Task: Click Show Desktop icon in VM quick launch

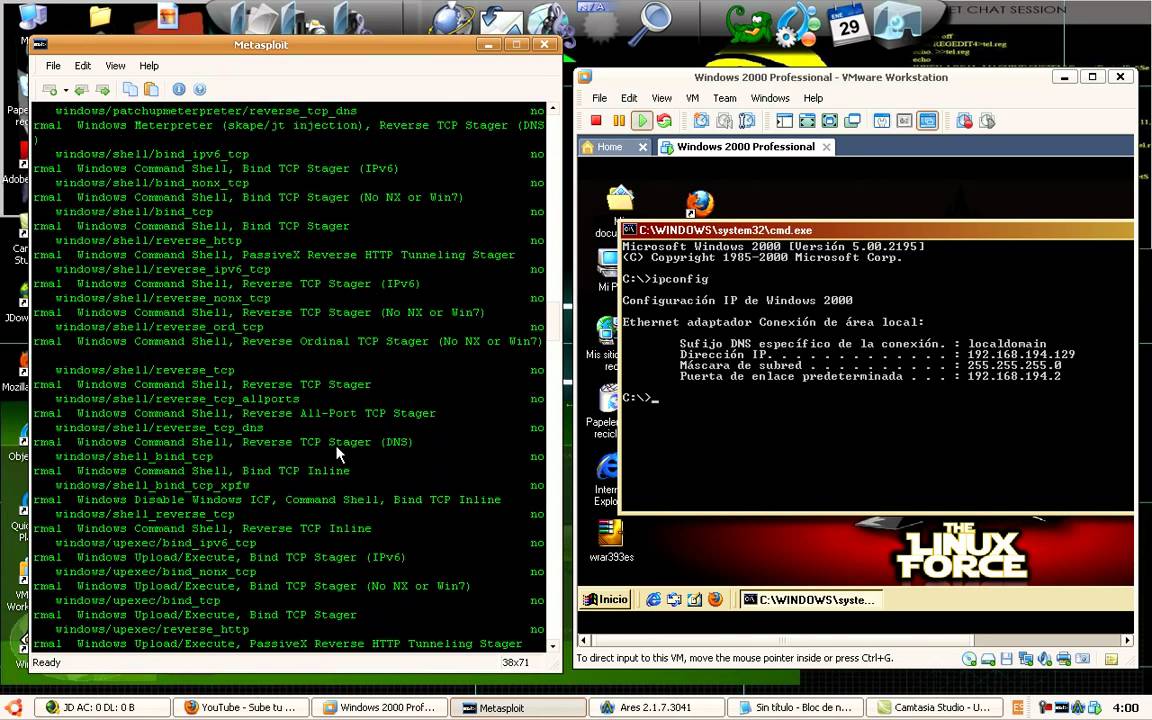Action: coord(694,600)
